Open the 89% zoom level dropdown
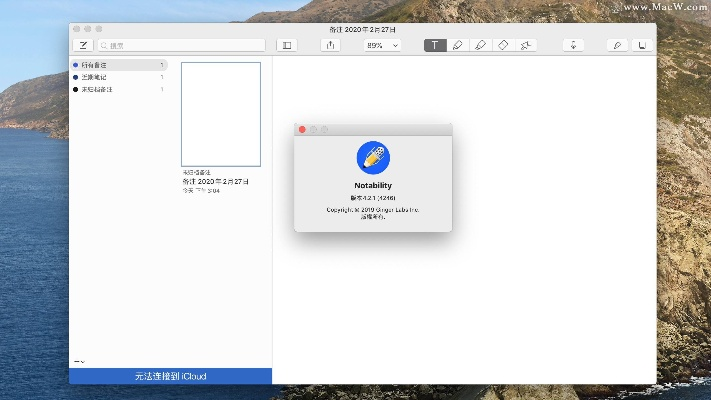The height and width of the screenshot is (400, 711). (x=382, y=45)
